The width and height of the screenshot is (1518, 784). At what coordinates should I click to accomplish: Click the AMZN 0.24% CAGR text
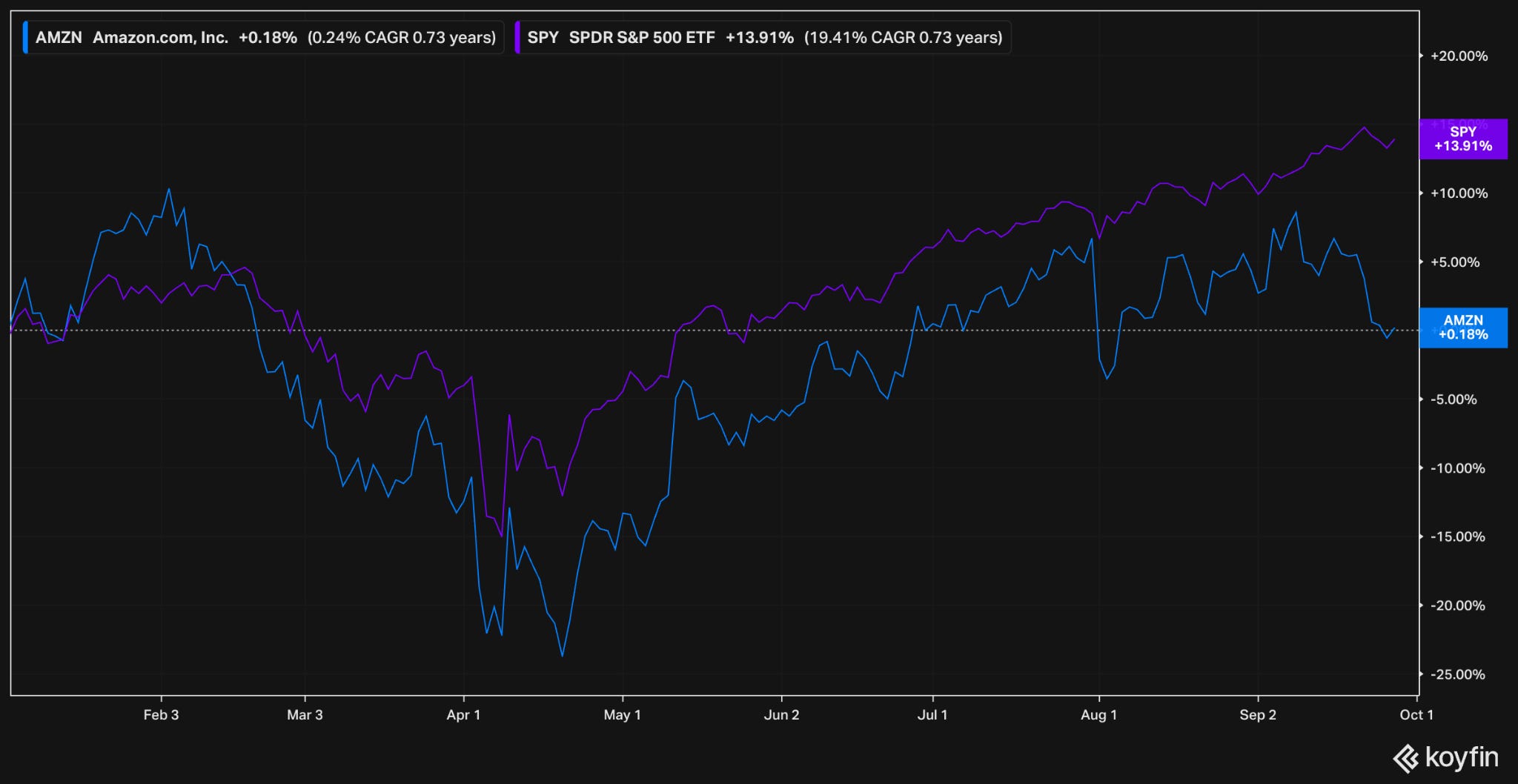402,38
